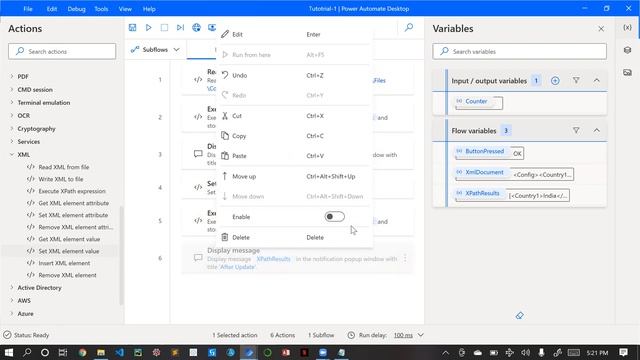The width and height of the screenshot is (640, 360).
Task: Open the variables pane {x} icon
Action: 627,27
